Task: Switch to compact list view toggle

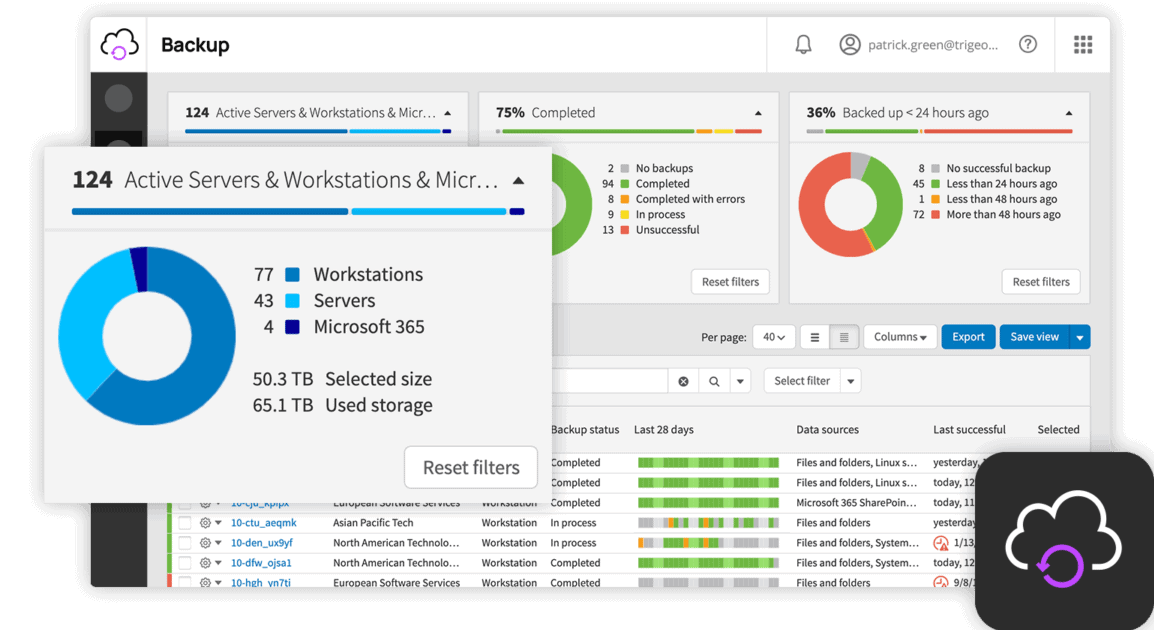Action: 814,337
